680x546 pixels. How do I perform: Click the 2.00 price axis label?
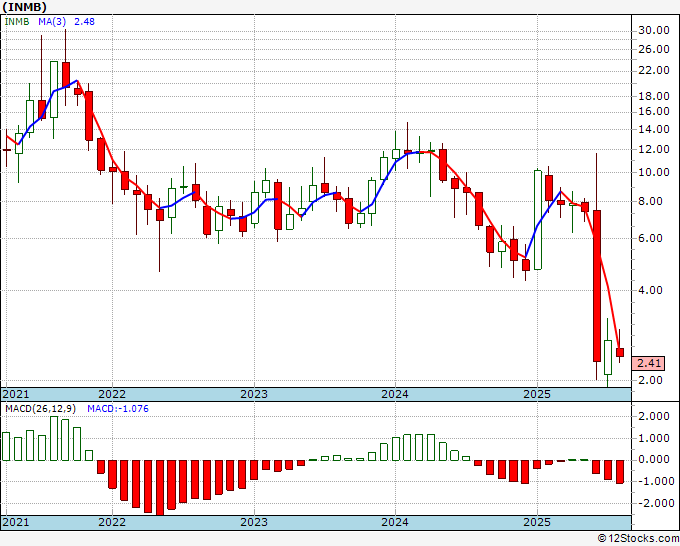coord(650,380)
